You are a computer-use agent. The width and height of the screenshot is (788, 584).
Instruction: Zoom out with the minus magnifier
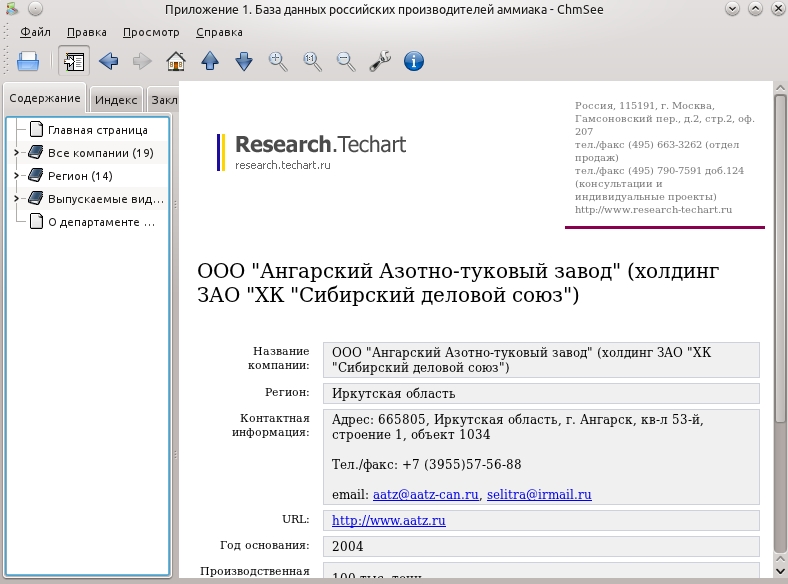point(346,61)
